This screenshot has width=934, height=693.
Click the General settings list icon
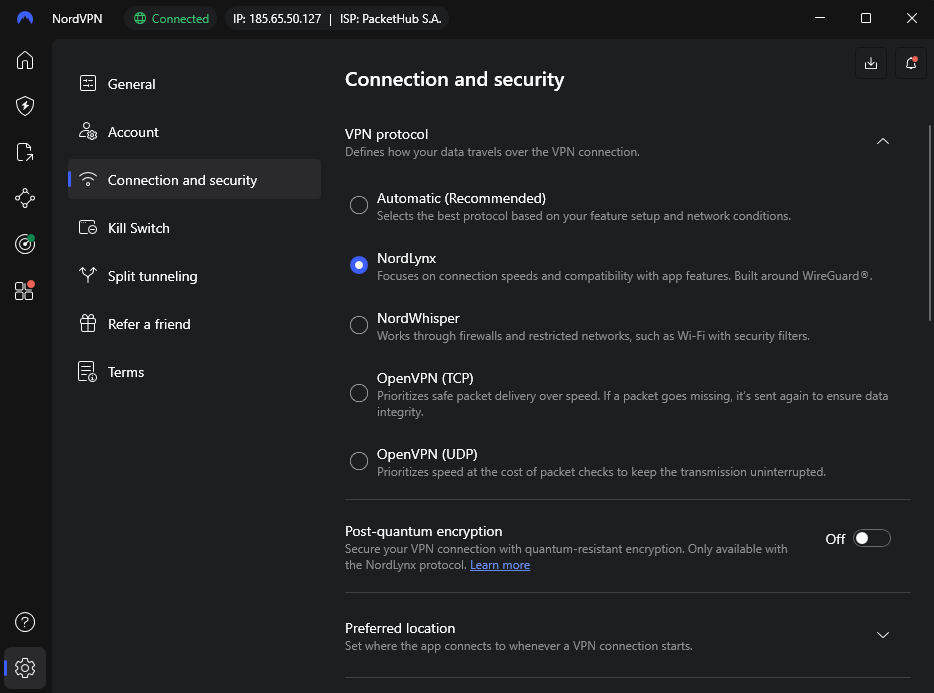click(88, 83)
